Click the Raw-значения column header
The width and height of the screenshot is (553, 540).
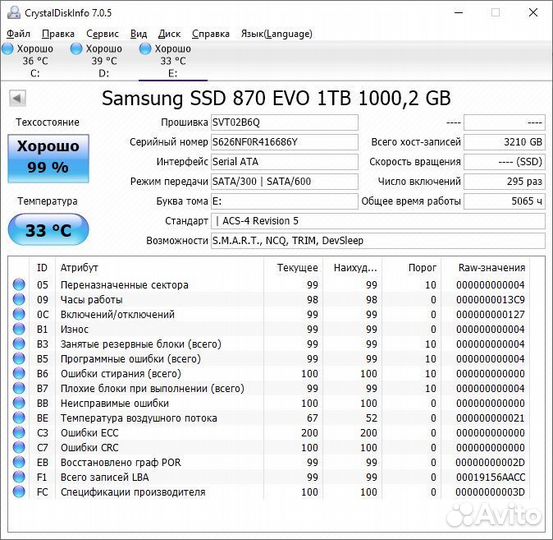click(x=486, y=267)
